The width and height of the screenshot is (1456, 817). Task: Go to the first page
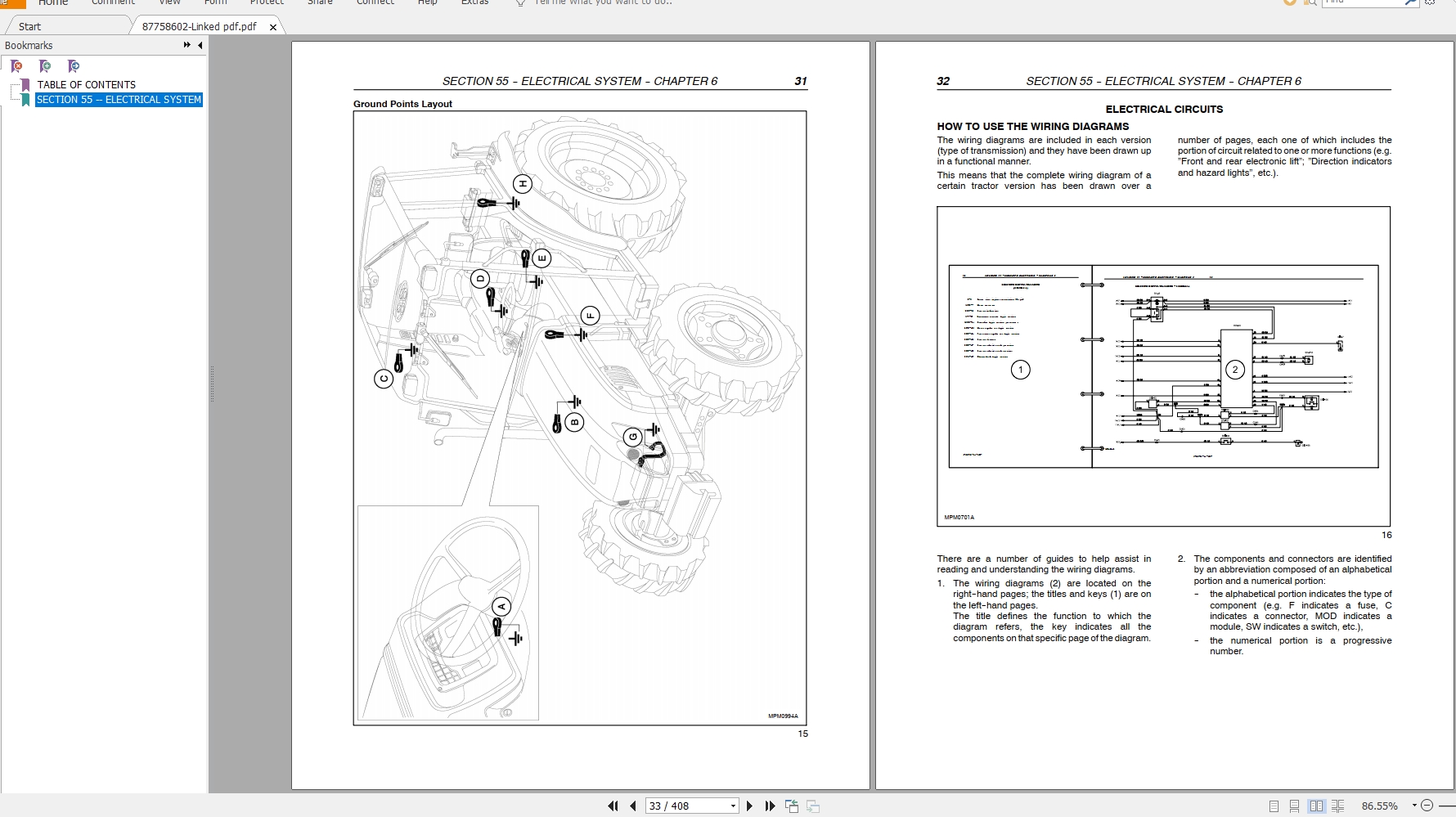(x=613, y=806)
